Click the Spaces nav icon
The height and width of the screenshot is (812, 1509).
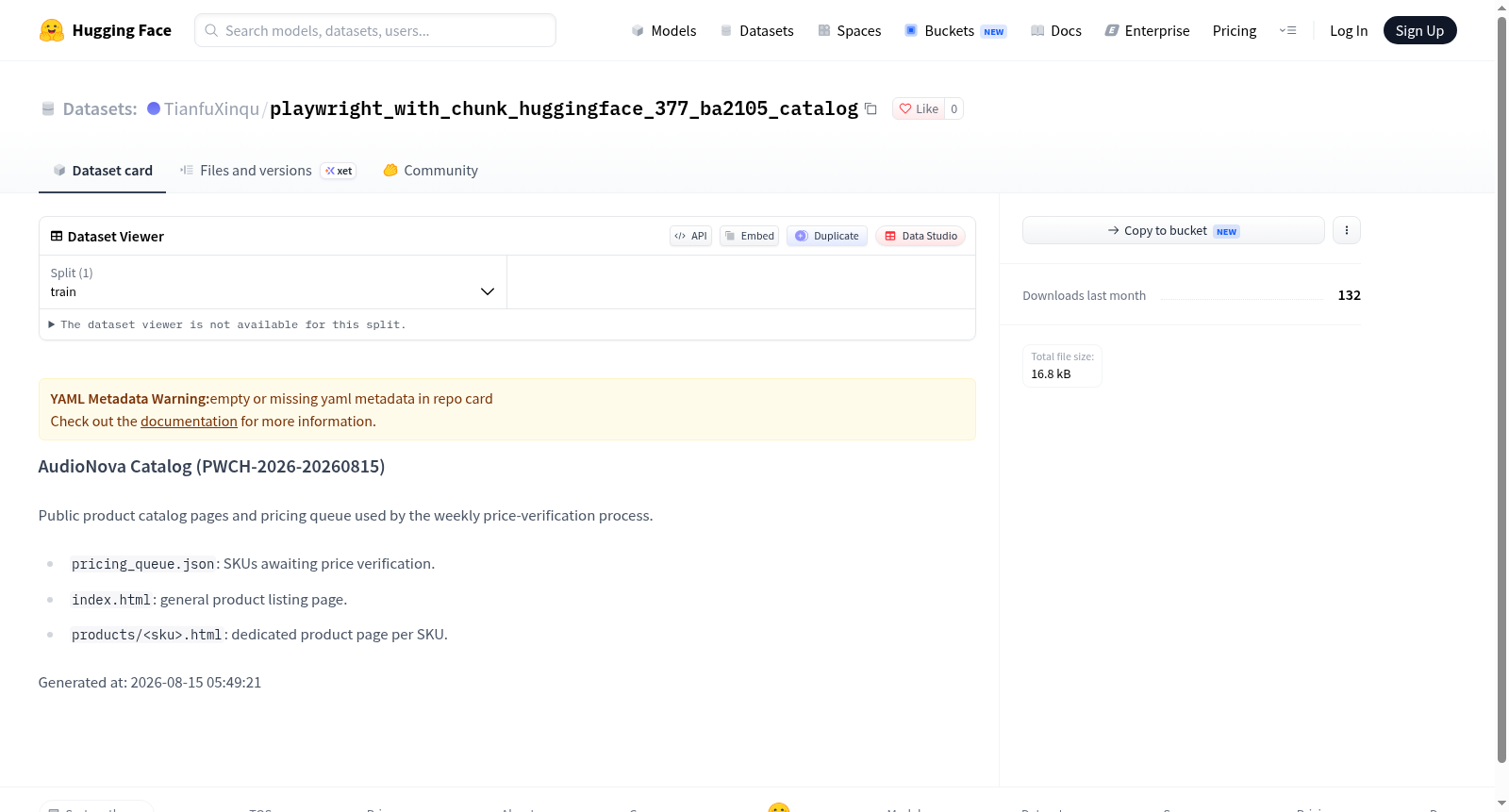824,30
